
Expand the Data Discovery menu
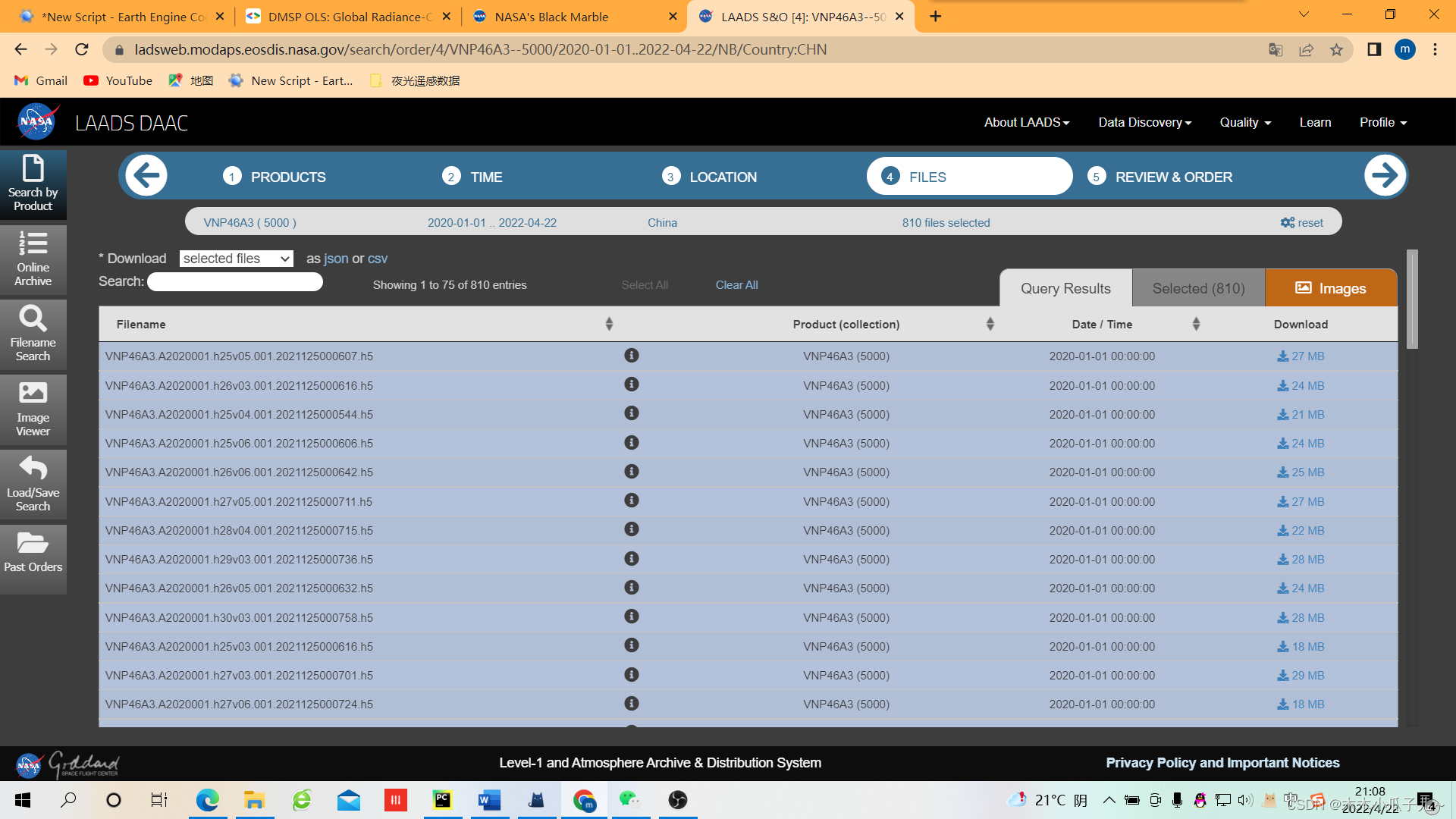[1144, 123]
